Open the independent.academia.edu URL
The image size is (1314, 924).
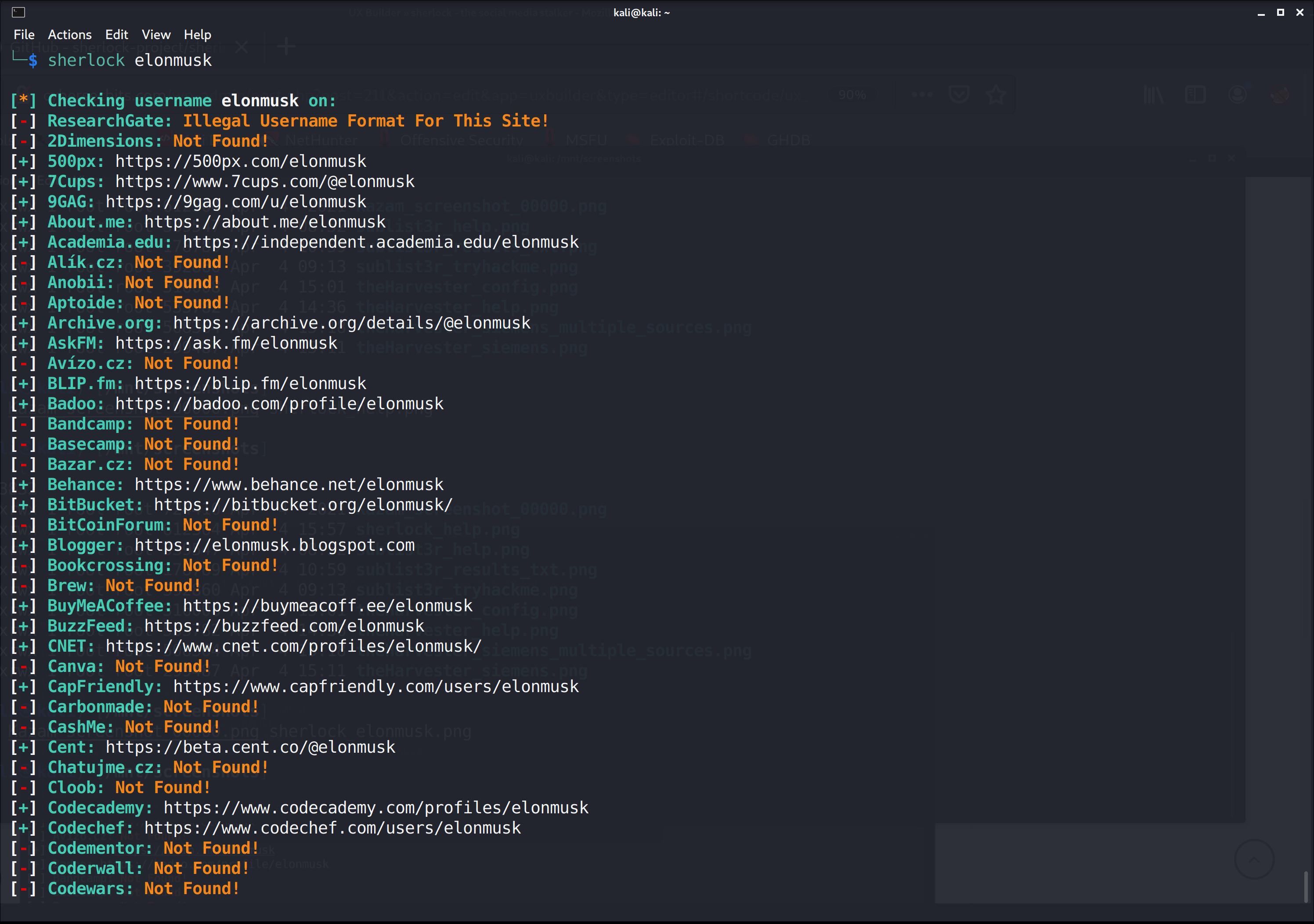tap(380, 242)
